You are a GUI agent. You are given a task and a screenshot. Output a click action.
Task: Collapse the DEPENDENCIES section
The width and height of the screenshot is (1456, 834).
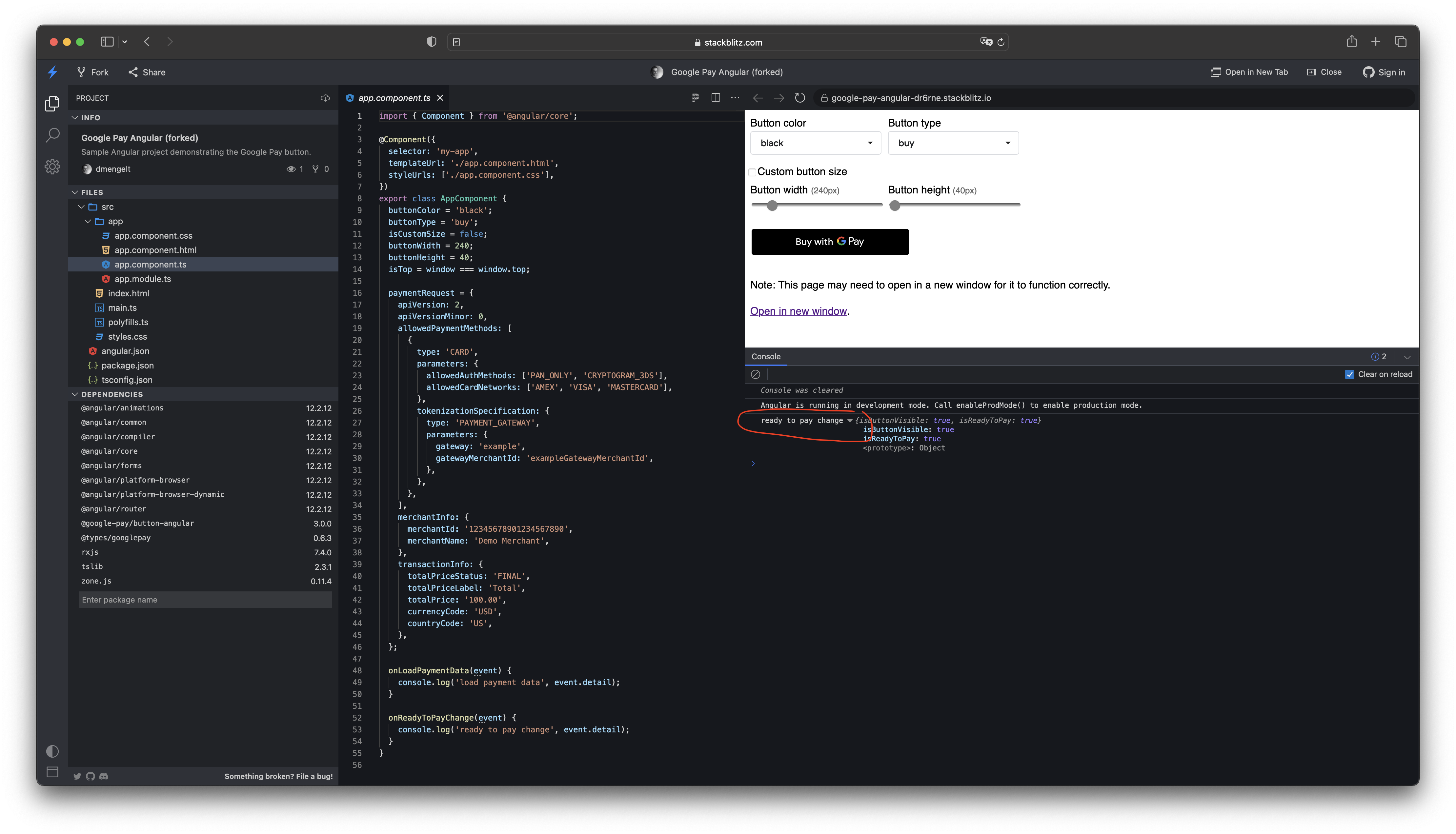click(x=112, y=394)
